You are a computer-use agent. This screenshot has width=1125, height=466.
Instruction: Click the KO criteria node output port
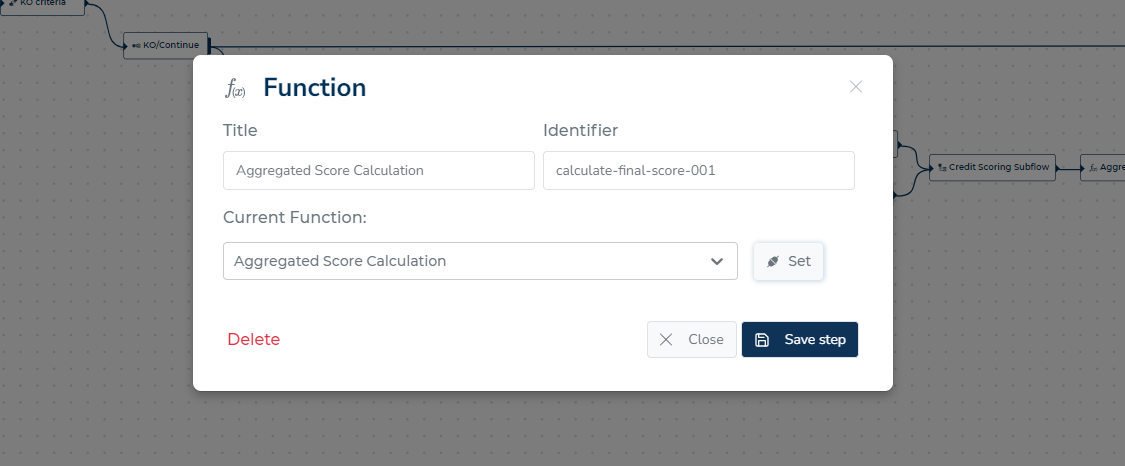point(86,3)
